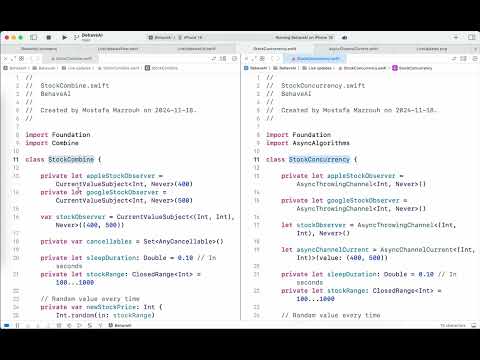Click StockCombine class in left breadcrumb

point(161,68)
